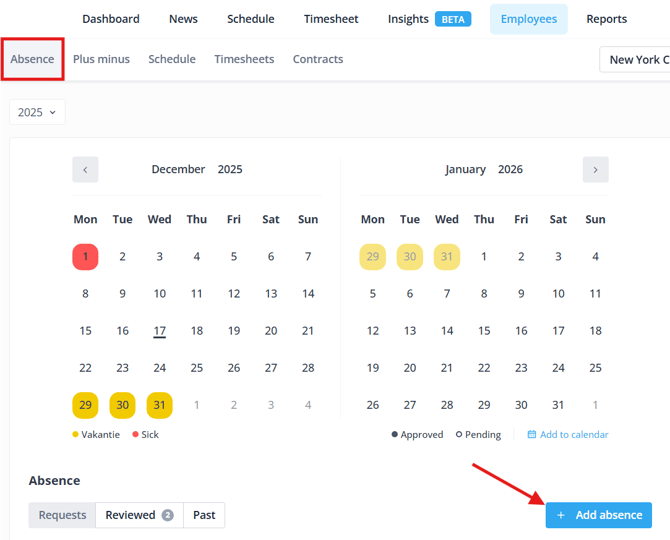The width and height of the screenshot is (670, 540).
Task: Open Insights BETA in the top menu
Action: coord(429,19)
